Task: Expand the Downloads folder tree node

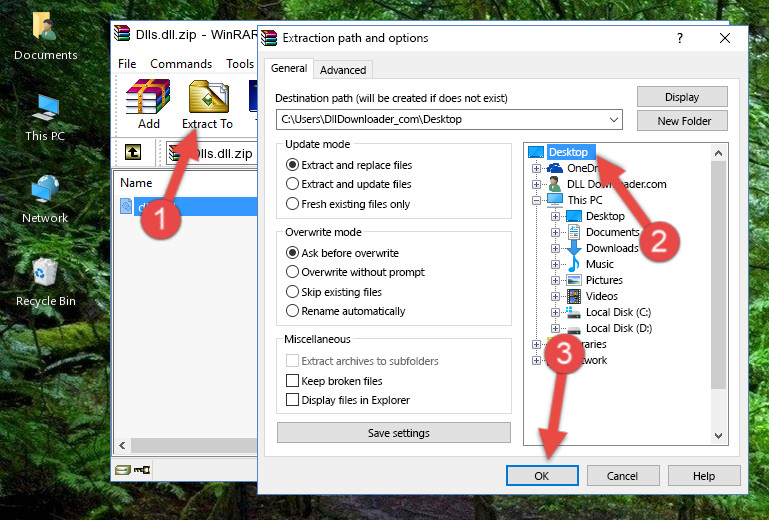Action: [555, 248]
